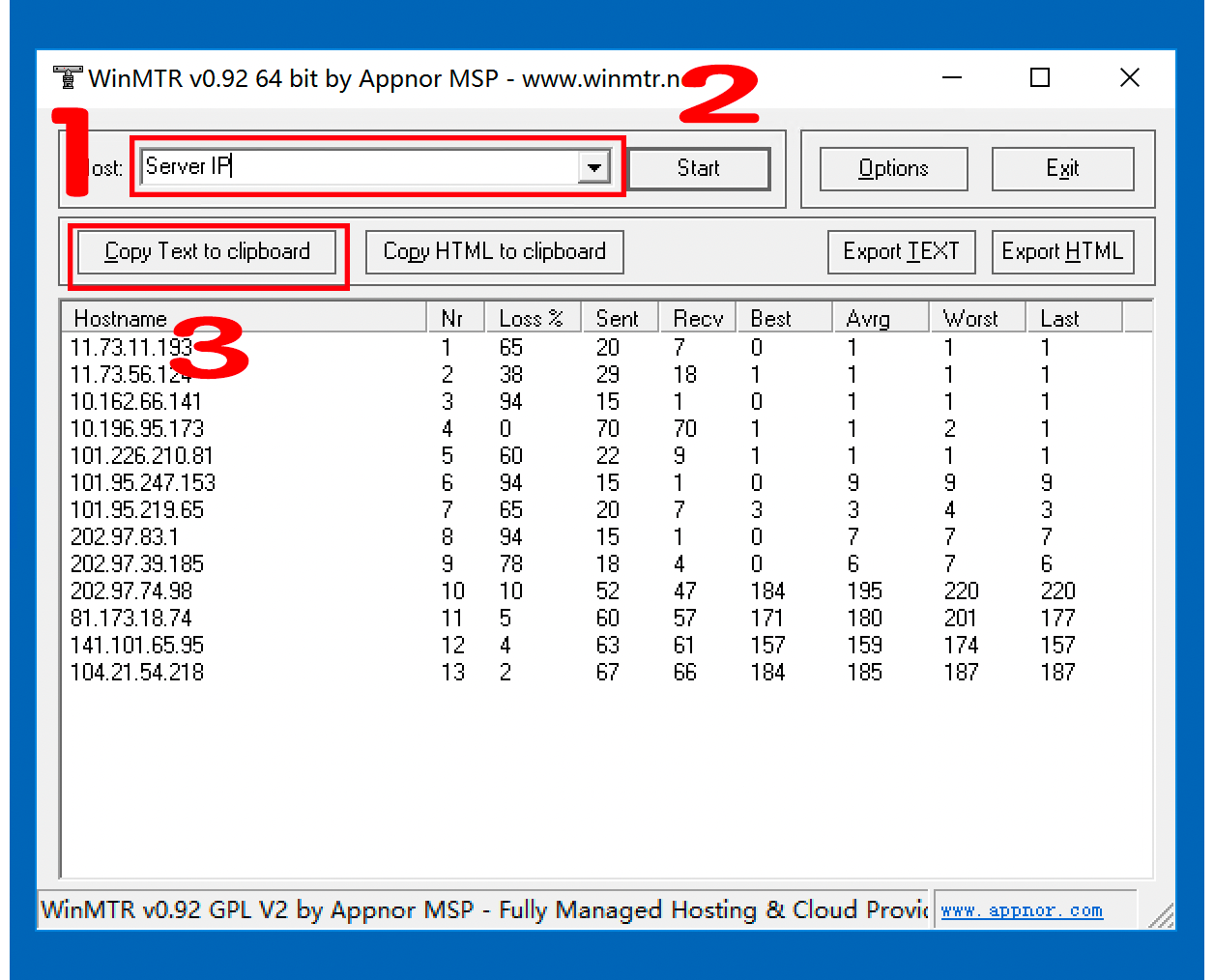Image resolution: width=1214 pixels, height=980 pixels.
Task: Click the Avrg column header
Action: 879,319
